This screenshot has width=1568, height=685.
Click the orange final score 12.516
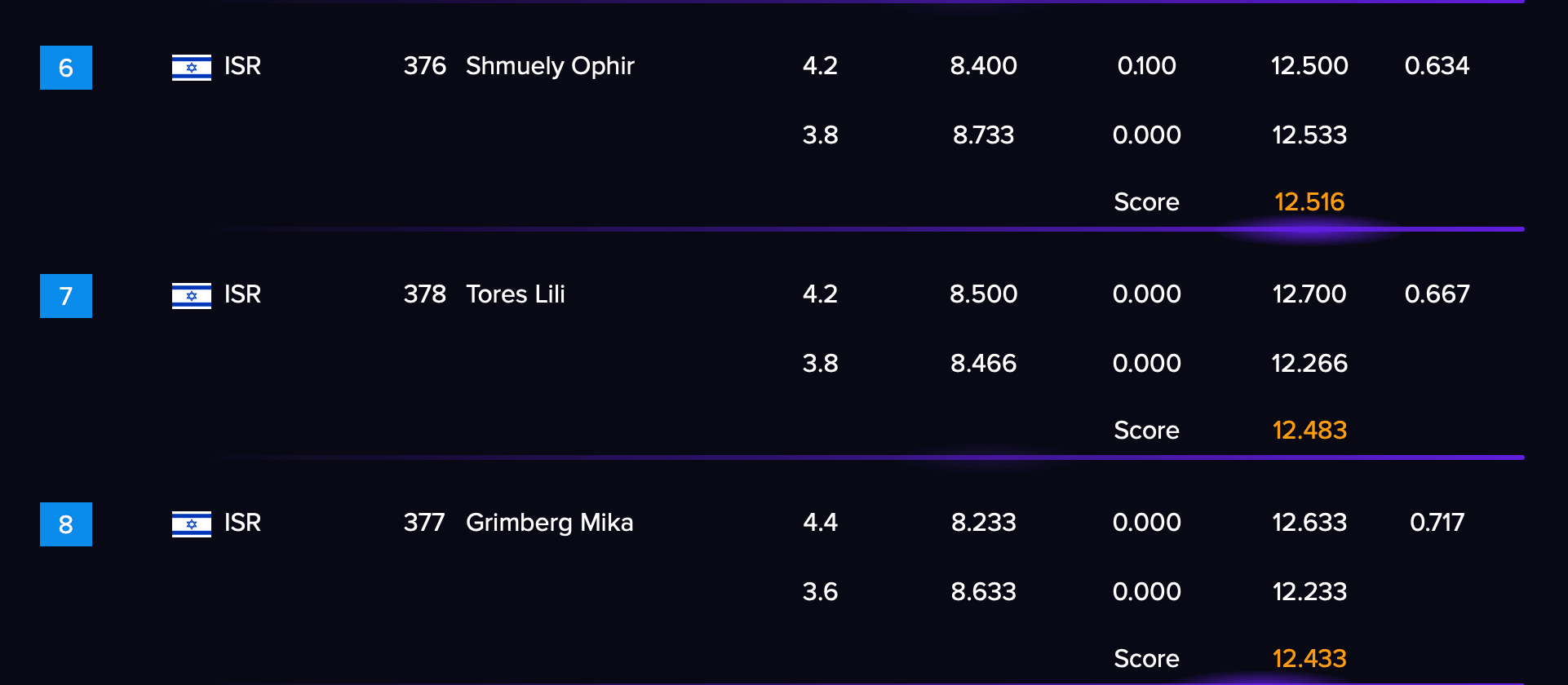pyautogui.click(x=1309, y=202)
